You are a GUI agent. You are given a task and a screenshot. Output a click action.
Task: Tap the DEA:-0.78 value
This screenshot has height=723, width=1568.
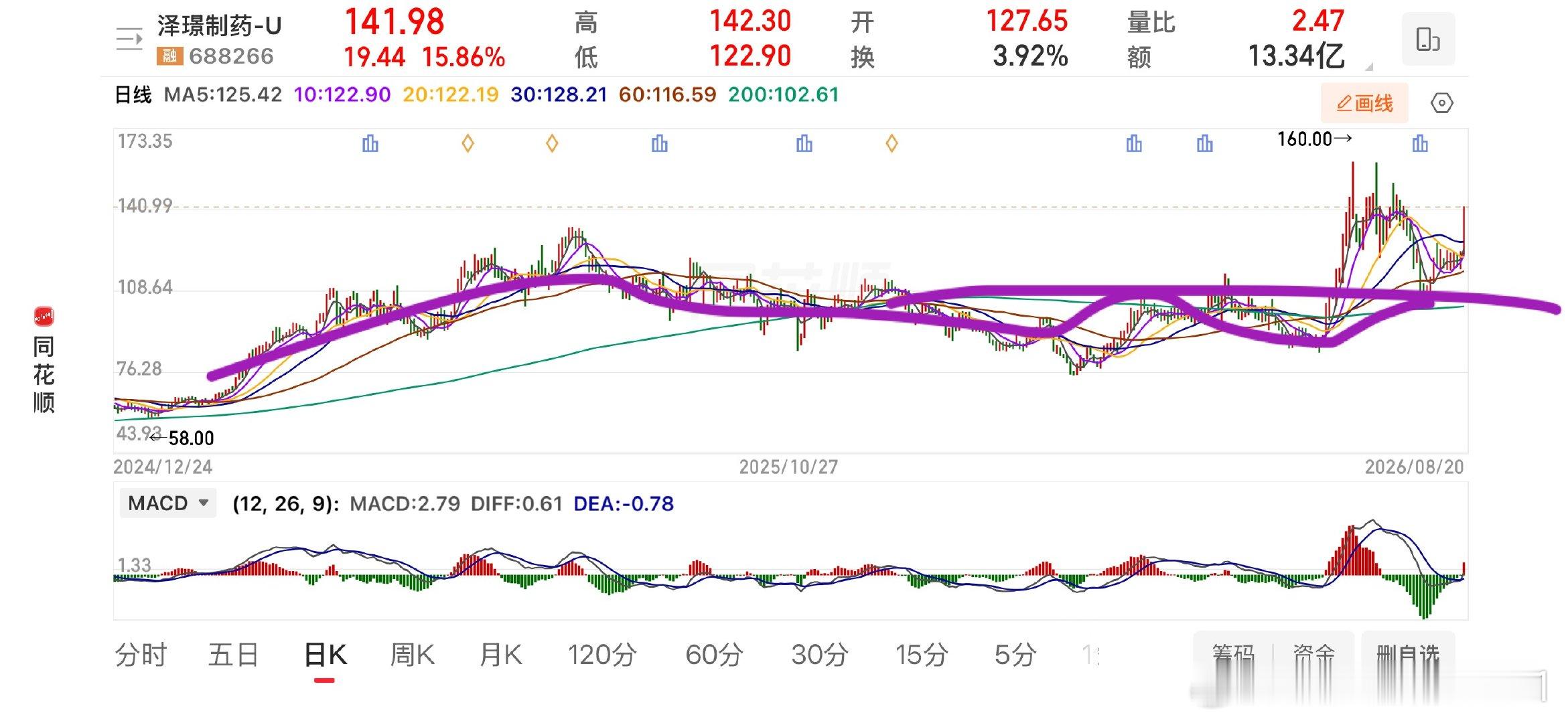tap(624, 503)
